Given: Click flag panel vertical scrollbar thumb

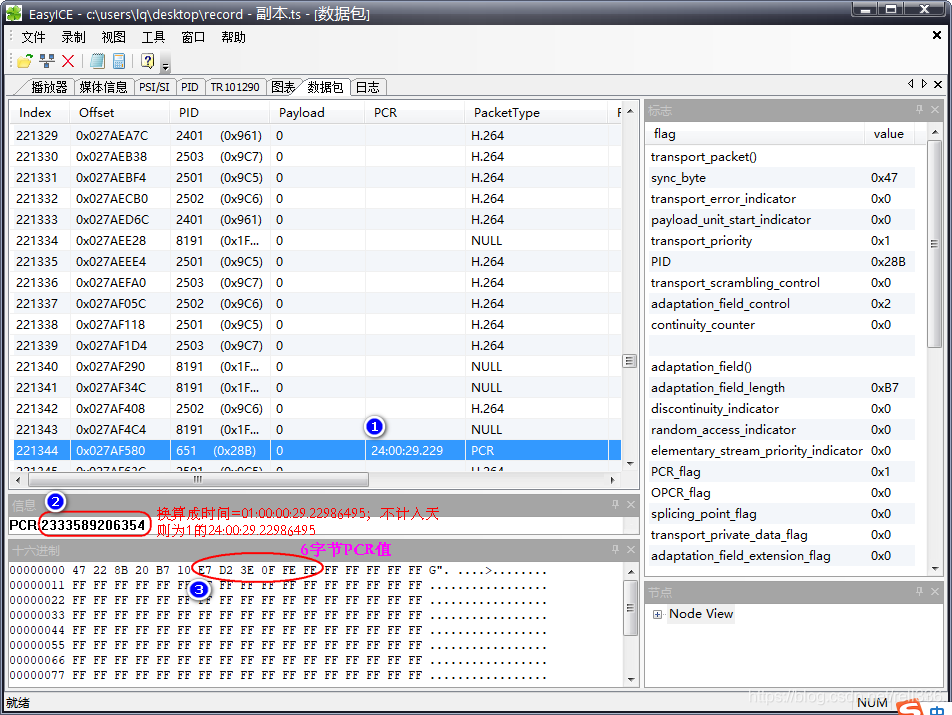Looking at the screenshot, I should coord(934,244).
